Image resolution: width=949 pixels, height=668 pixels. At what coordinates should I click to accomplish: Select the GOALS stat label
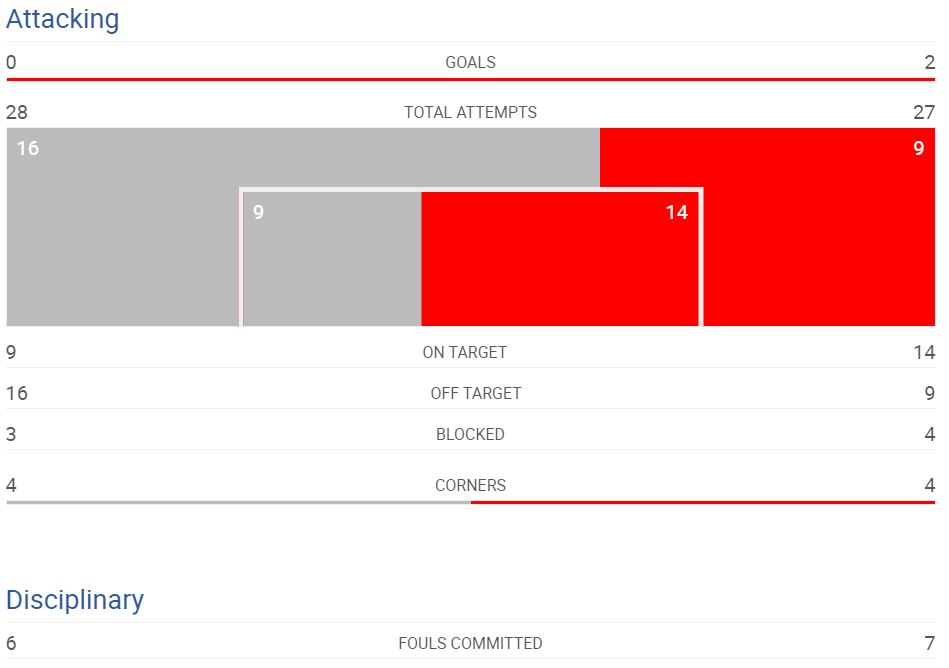pyautogui.click(x=470, y=62)
